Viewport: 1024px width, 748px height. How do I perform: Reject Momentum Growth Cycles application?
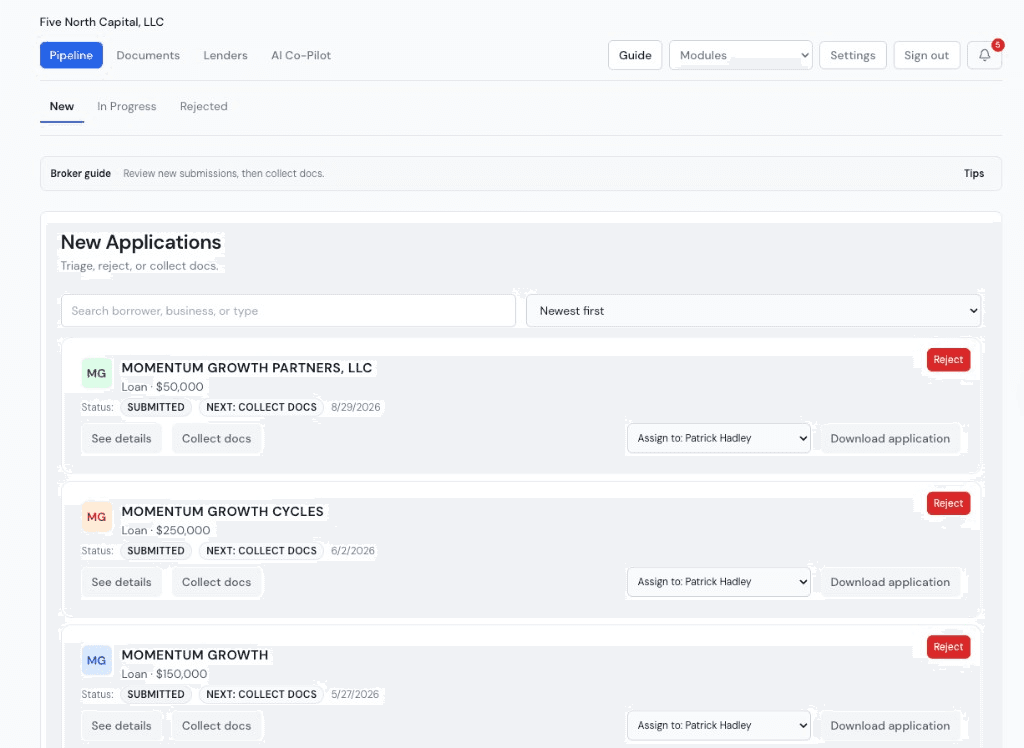pyautogui.click(x=948, y=504)
